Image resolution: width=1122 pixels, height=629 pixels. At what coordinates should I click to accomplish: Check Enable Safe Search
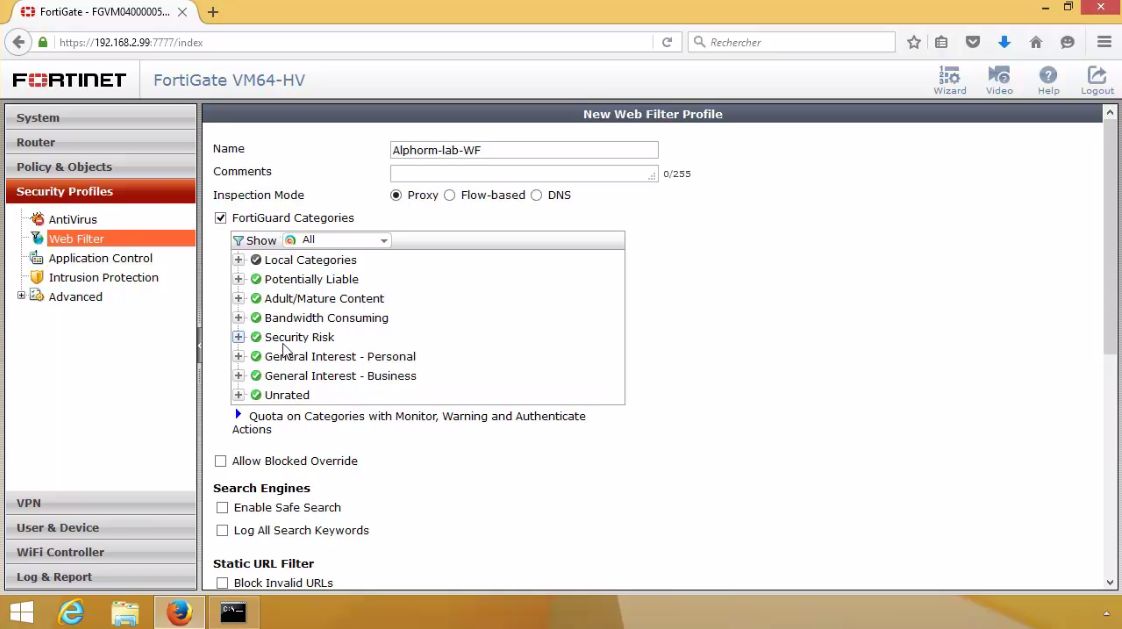[x=223, y=508]
